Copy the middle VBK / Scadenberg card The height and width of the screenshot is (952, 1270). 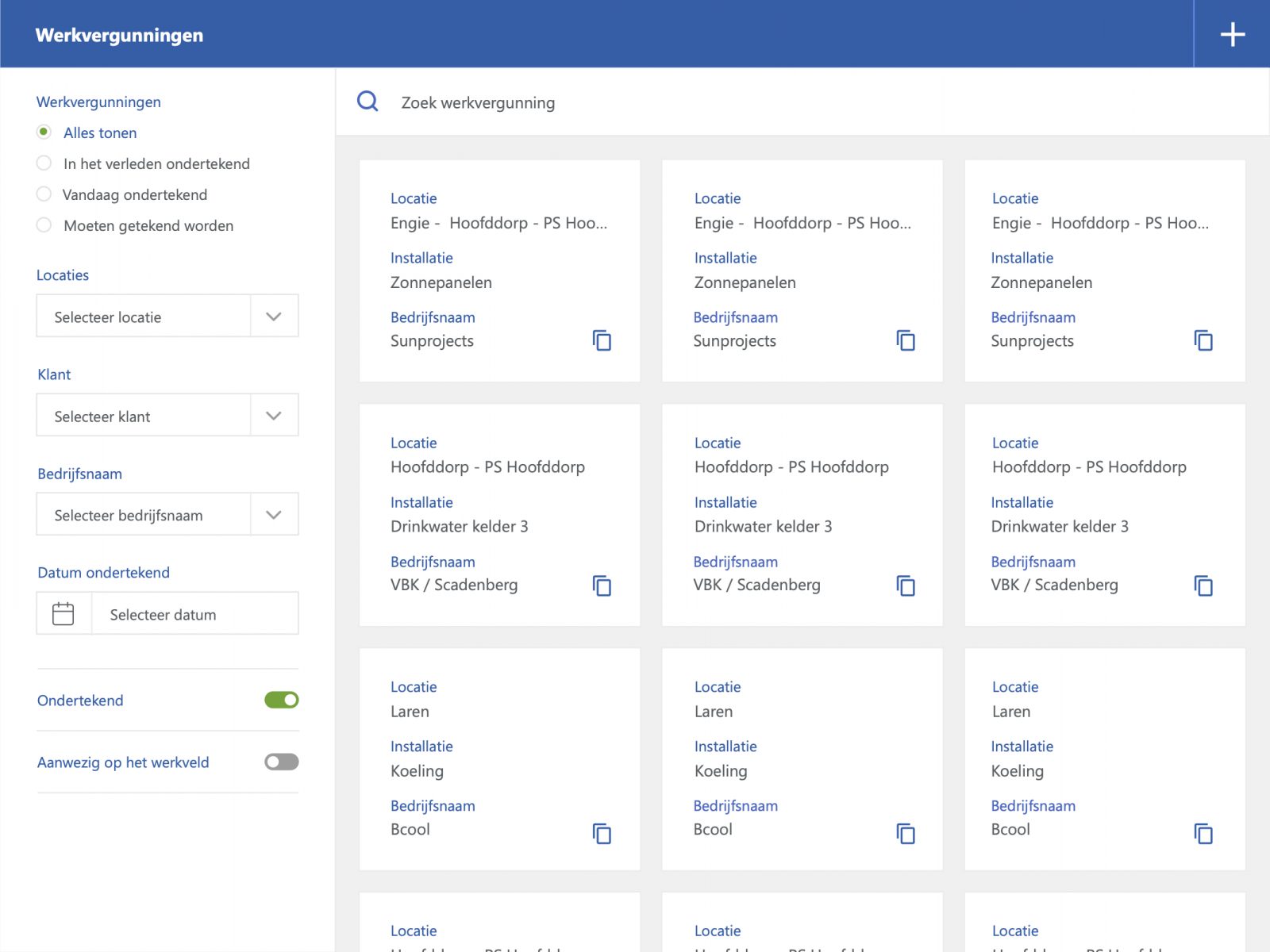(906, 585)
